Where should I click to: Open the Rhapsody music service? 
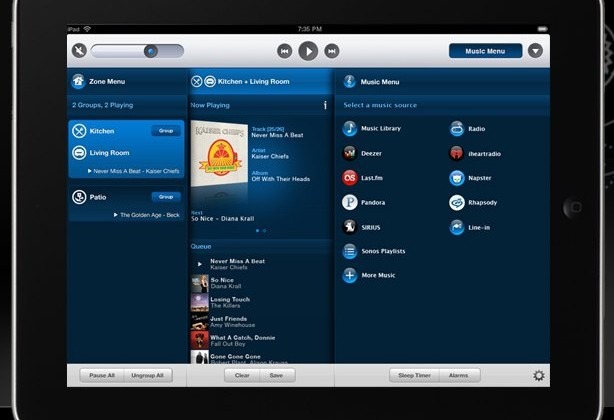tap(457, 203)
